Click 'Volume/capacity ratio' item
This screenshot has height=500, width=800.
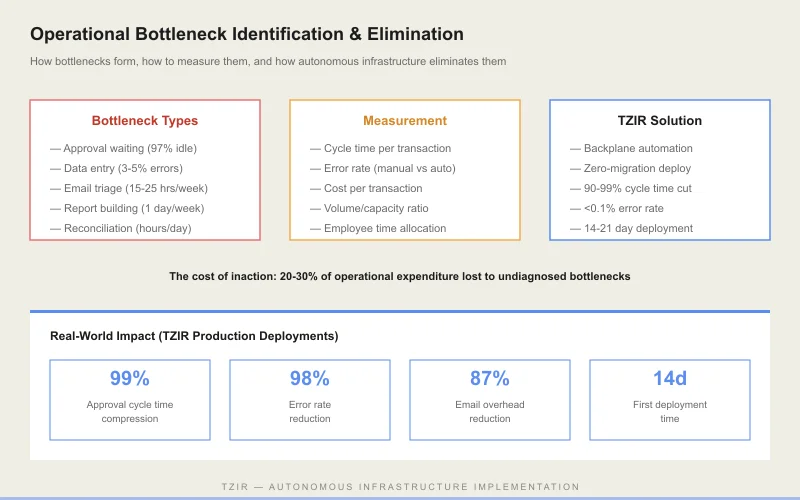(369, 208)
